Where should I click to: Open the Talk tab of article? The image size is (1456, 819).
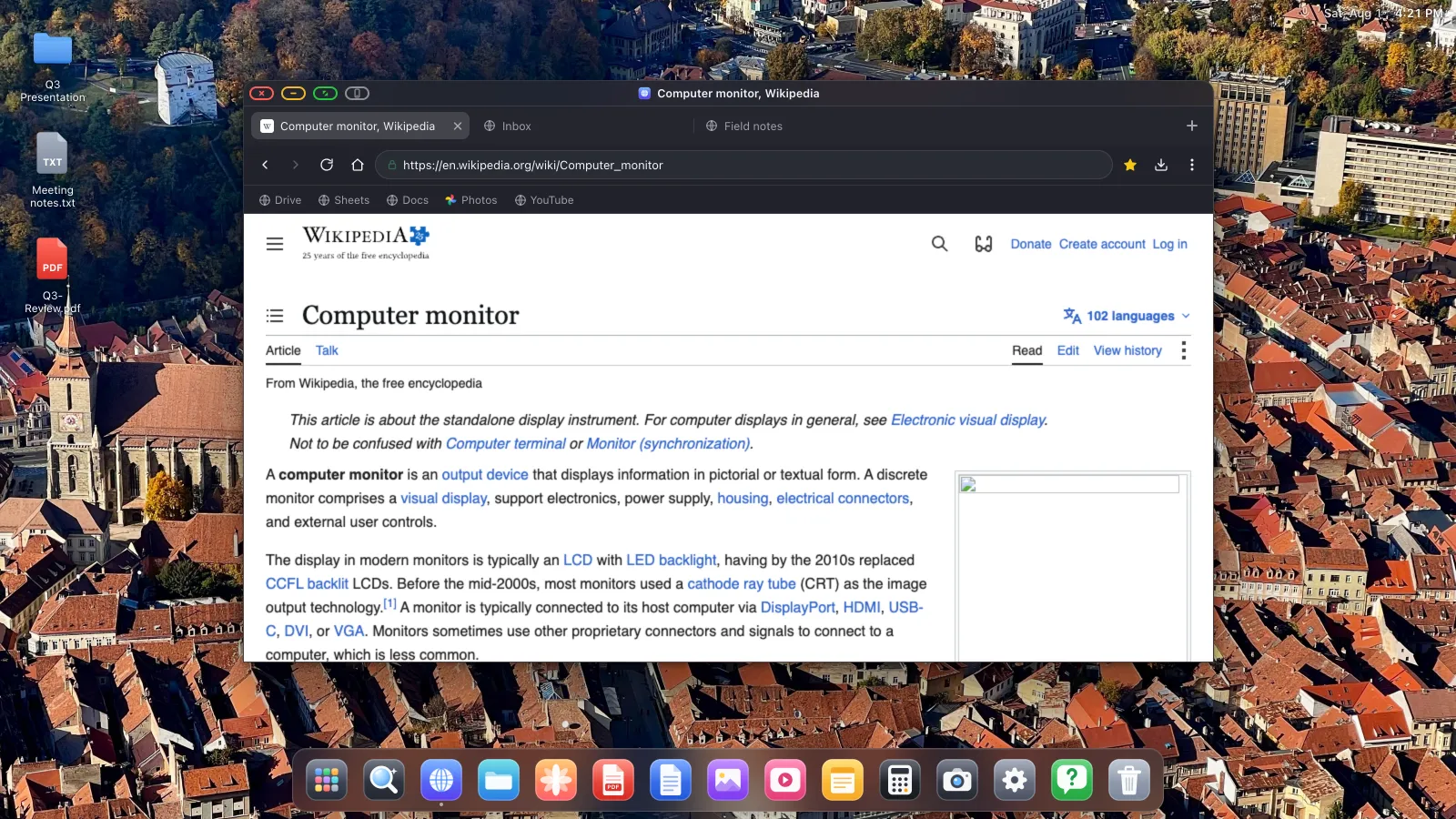[327, 350]
